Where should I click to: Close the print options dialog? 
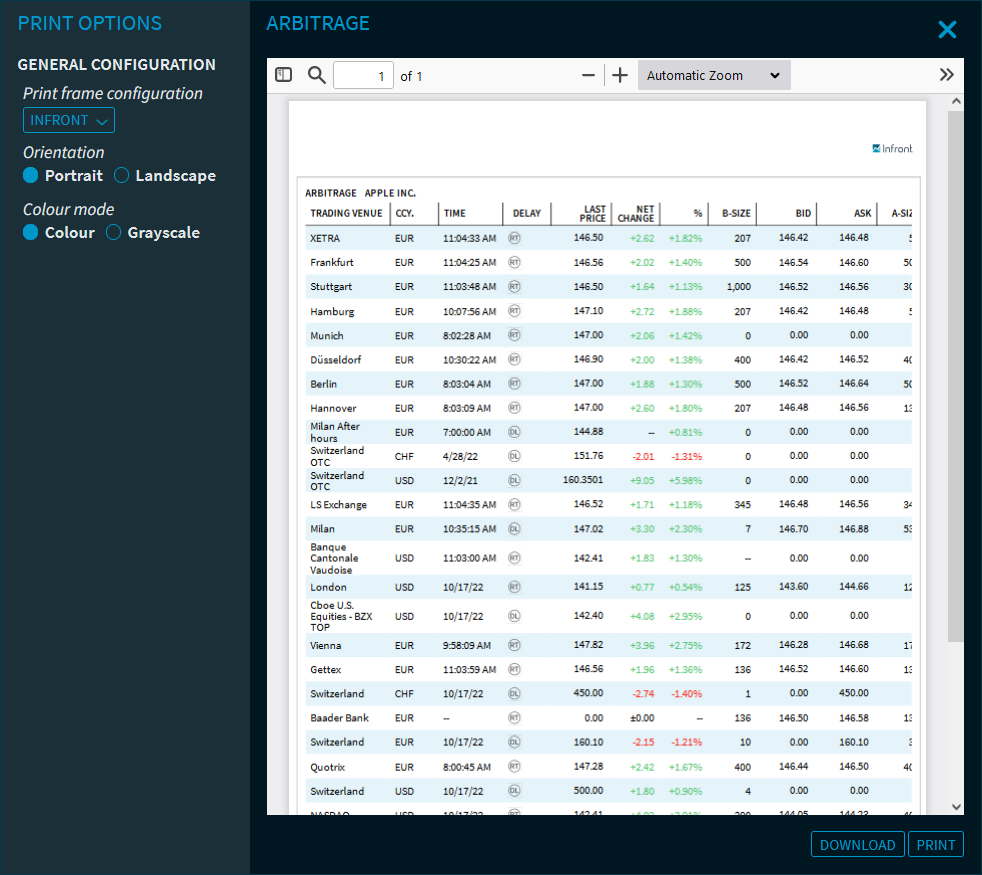click(x=947, y=30)
